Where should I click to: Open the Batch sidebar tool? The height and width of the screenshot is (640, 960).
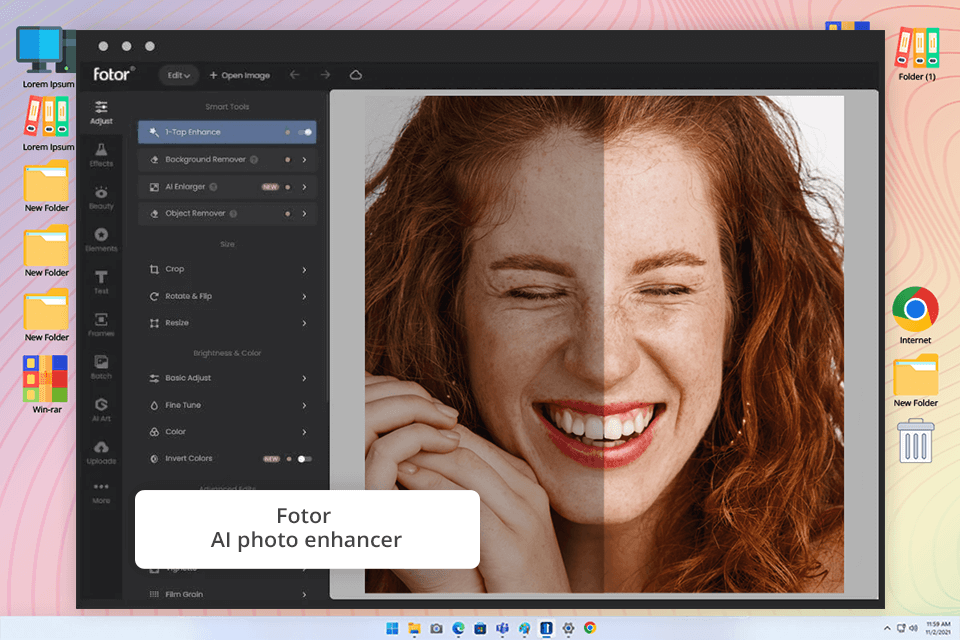click(101, 367)
